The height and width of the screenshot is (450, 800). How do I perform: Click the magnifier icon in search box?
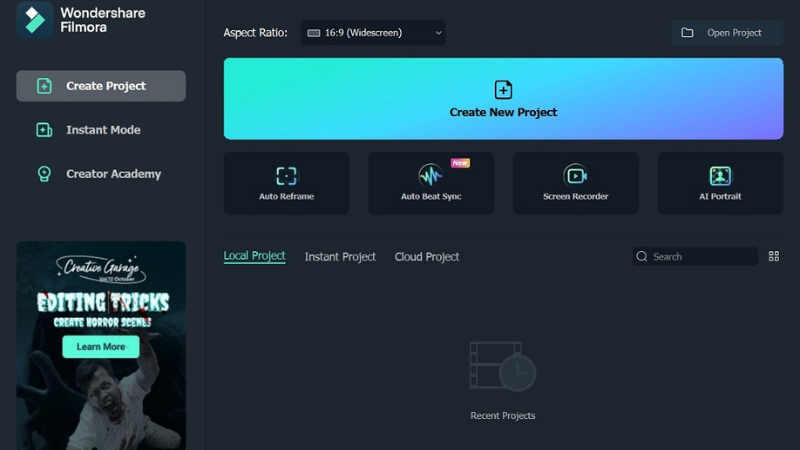pos(642,257)
